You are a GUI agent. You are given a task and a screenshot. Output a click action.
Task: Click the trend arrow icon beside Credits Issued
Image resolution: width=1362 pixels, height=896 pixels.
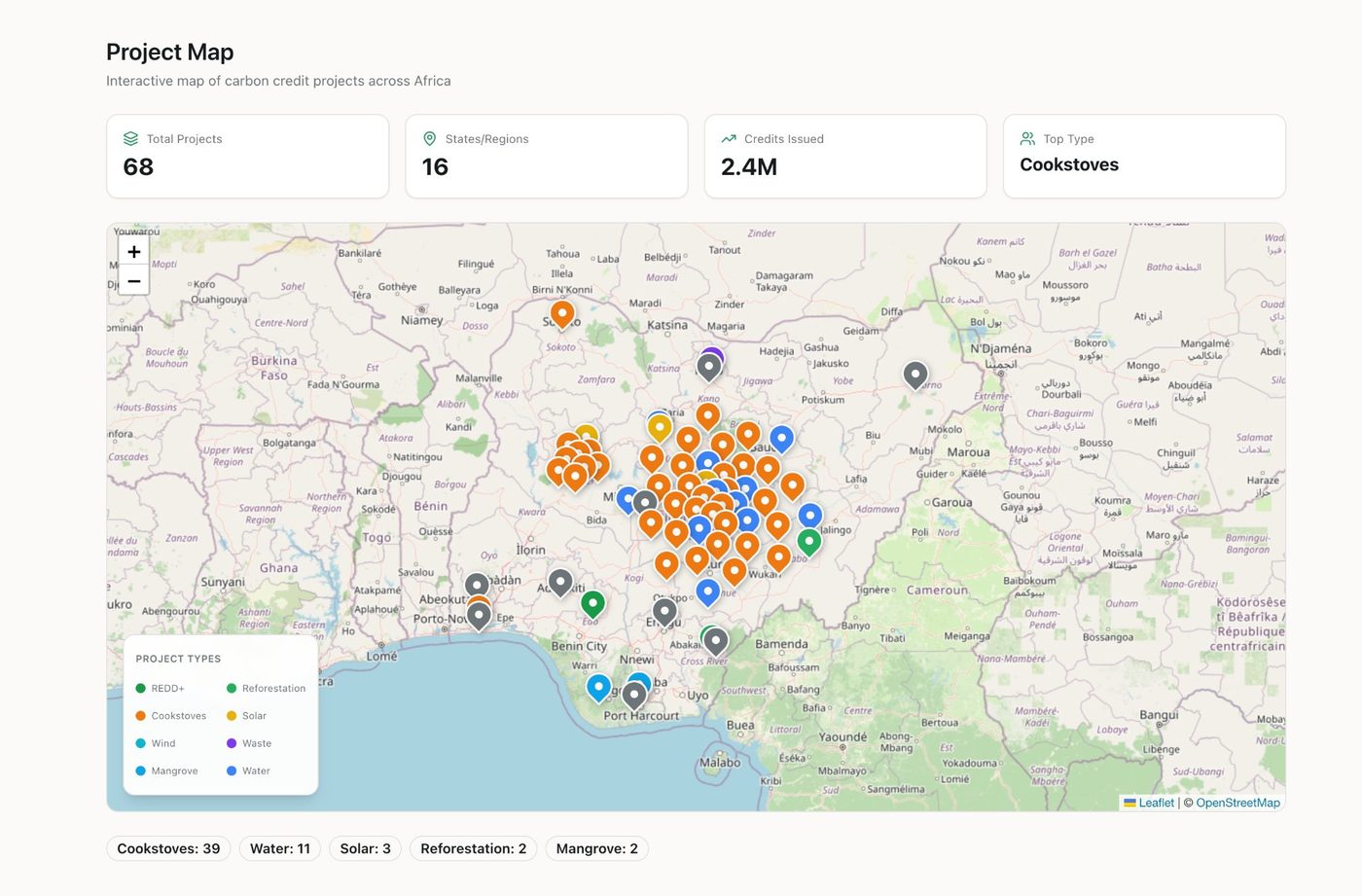pos(729,139)
